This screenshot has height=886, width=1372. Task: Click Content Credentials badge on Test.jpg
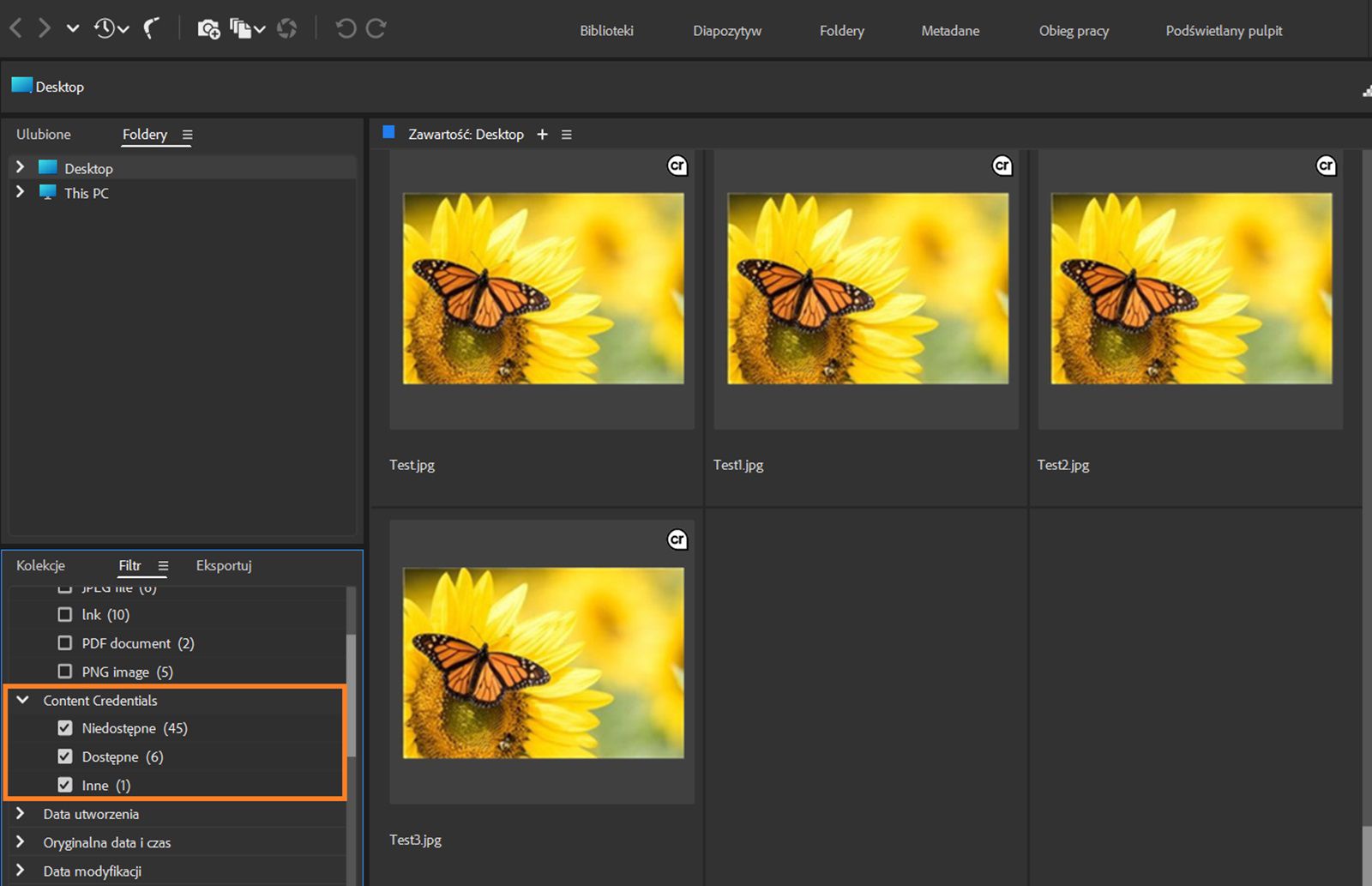[x=677, y=166]
